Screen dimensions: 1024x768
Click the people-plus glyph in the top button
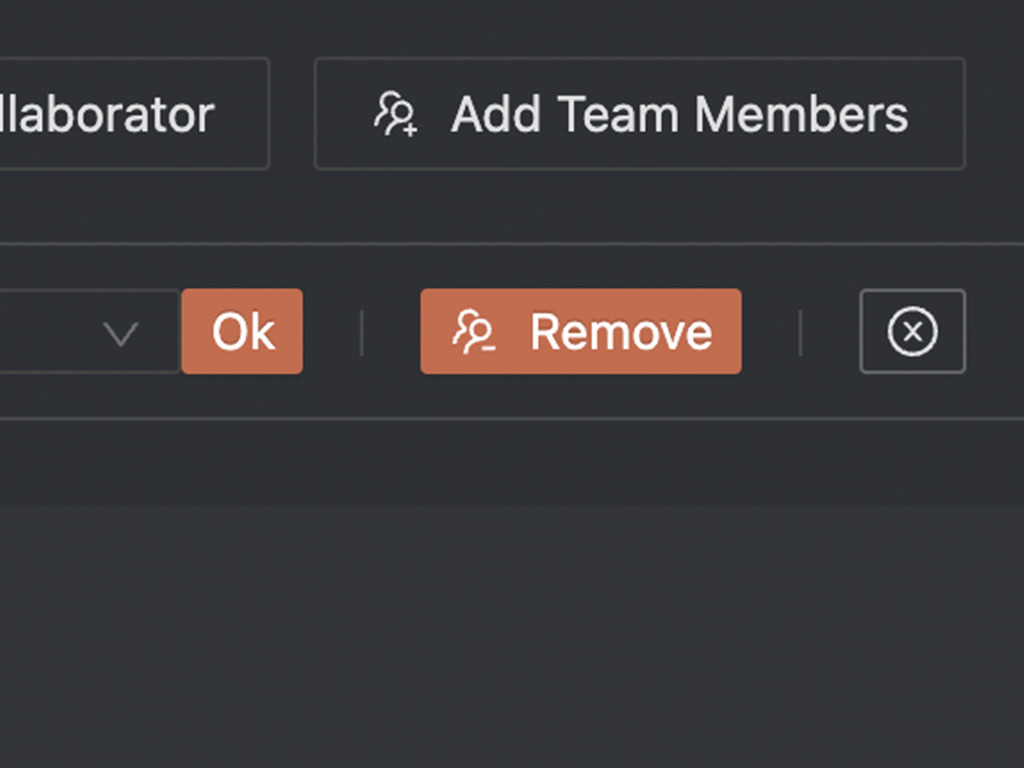coord(396,114)
